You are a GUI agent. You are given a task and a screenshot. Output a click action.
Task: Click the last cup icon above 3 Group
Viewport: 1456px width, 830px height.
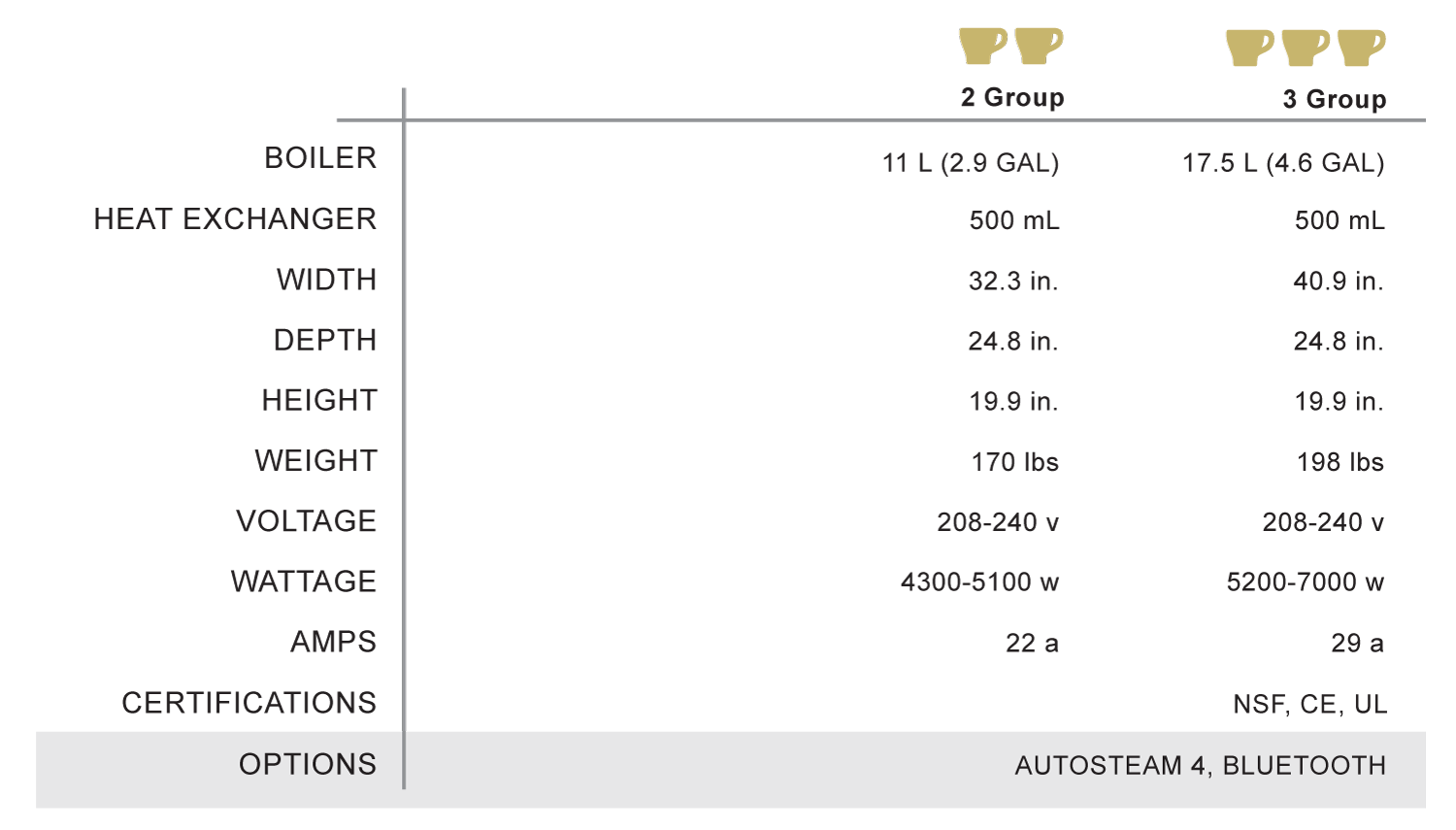coord(1362,48)
